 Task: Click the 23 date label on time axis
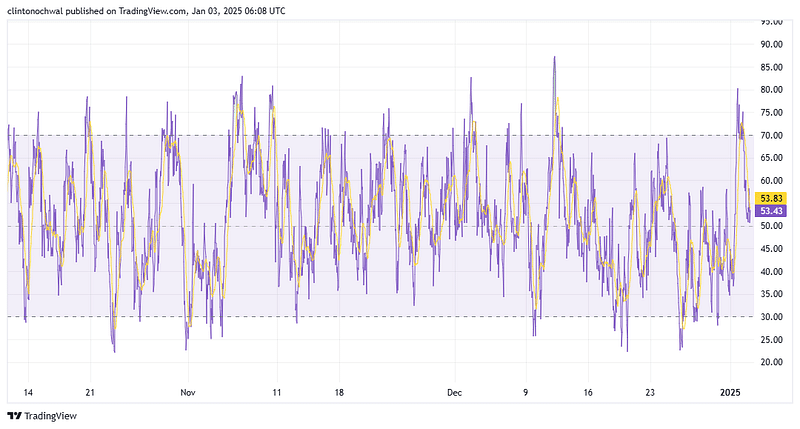[x=651, y=392]
